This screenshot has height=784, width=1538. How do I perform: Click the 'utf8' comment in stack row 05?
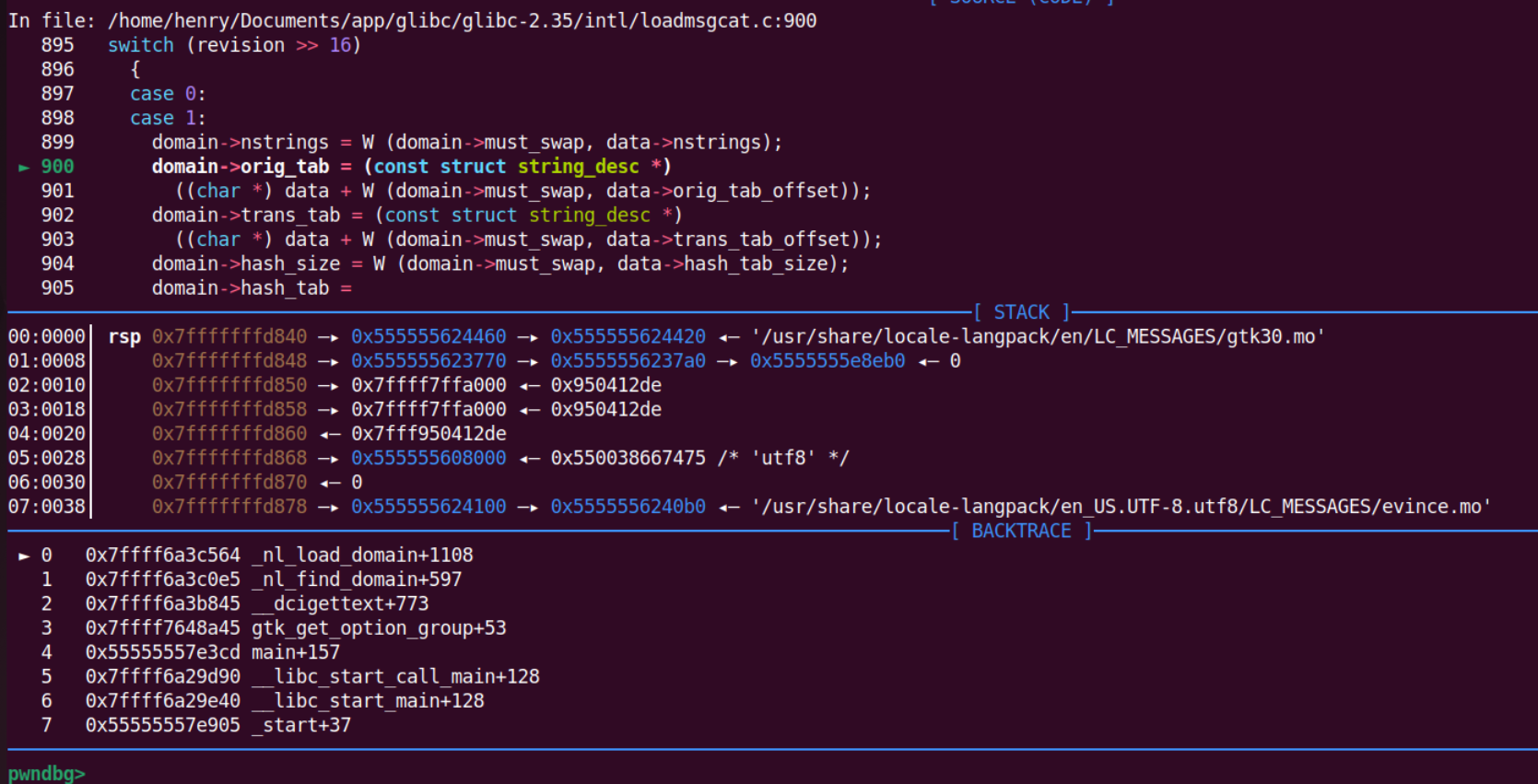(x=783, y=458)
